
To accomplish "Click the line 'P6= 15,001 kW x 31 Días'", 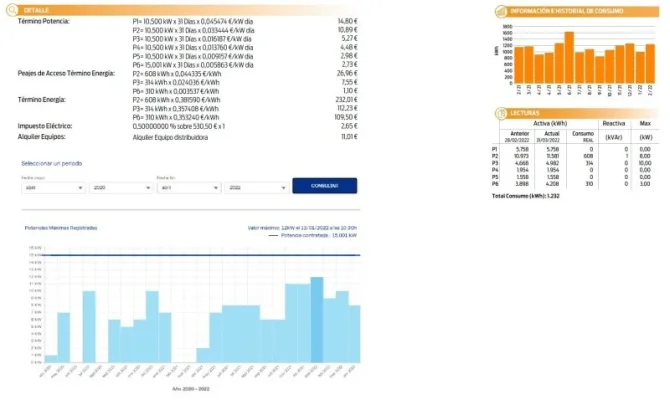I will click(x=193, y=65).
